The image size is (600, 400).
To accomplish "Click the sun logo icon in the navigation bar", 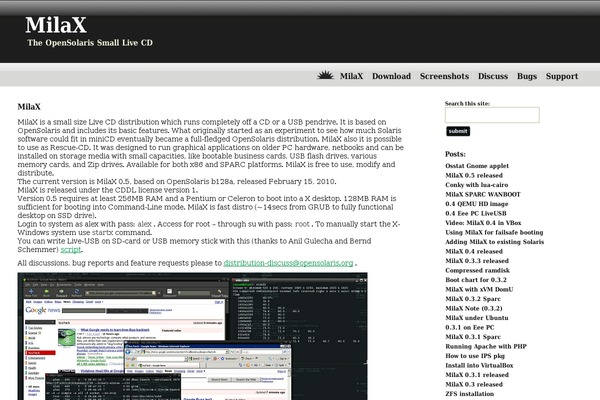I will 325,75.
